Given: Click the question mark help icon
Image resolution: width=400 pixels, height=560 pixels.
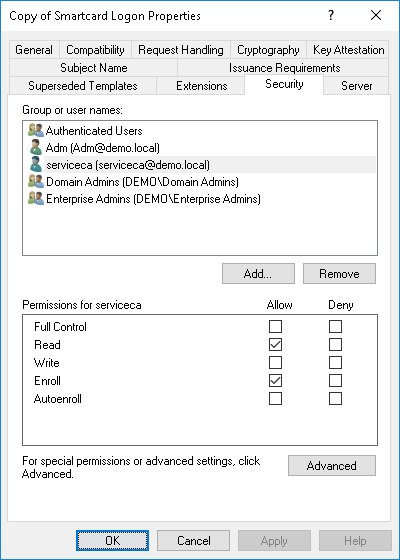Looking at the screenshot, I should [x=331, y=15].
